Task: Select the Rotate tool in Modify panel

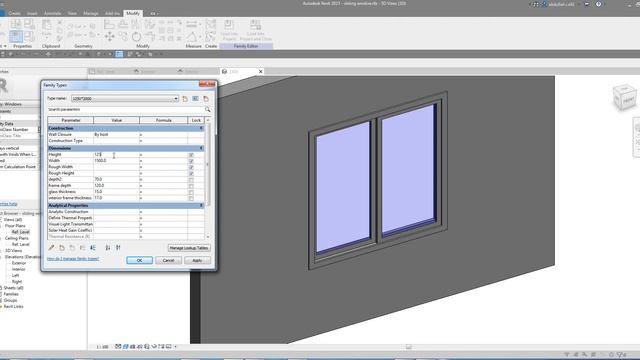Action: pyautogui.click(x=136, y=37)
